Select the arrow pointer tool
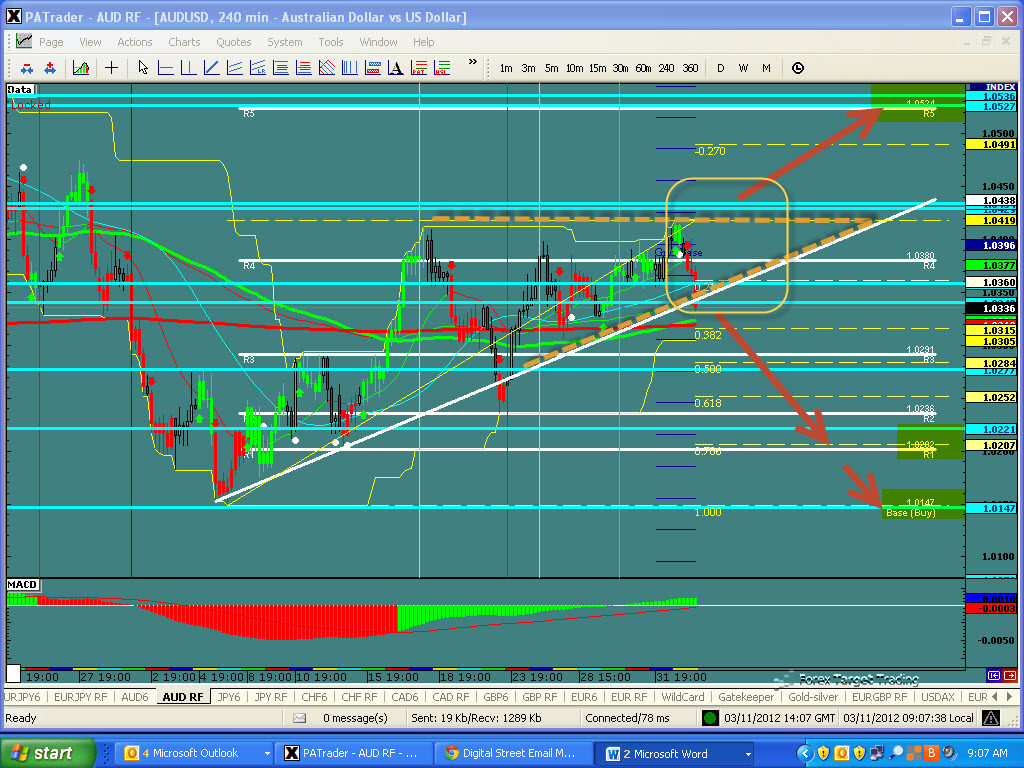 pyautogui.click(x=143, y=68)
